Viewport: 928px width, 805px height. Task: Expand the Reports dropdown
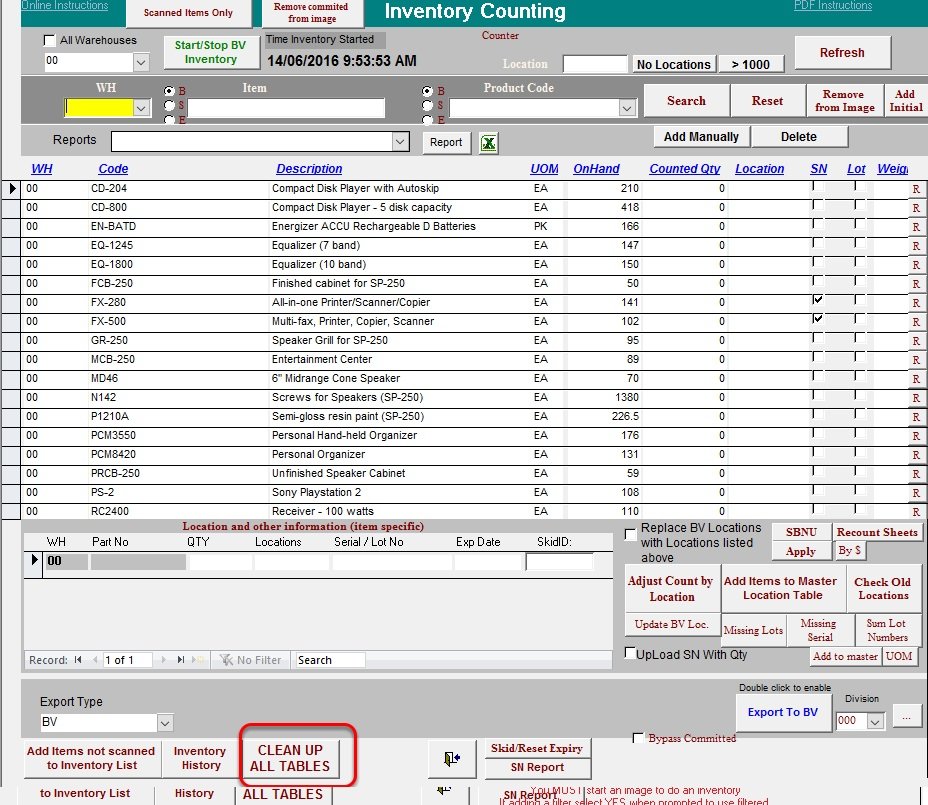point(400,142)
